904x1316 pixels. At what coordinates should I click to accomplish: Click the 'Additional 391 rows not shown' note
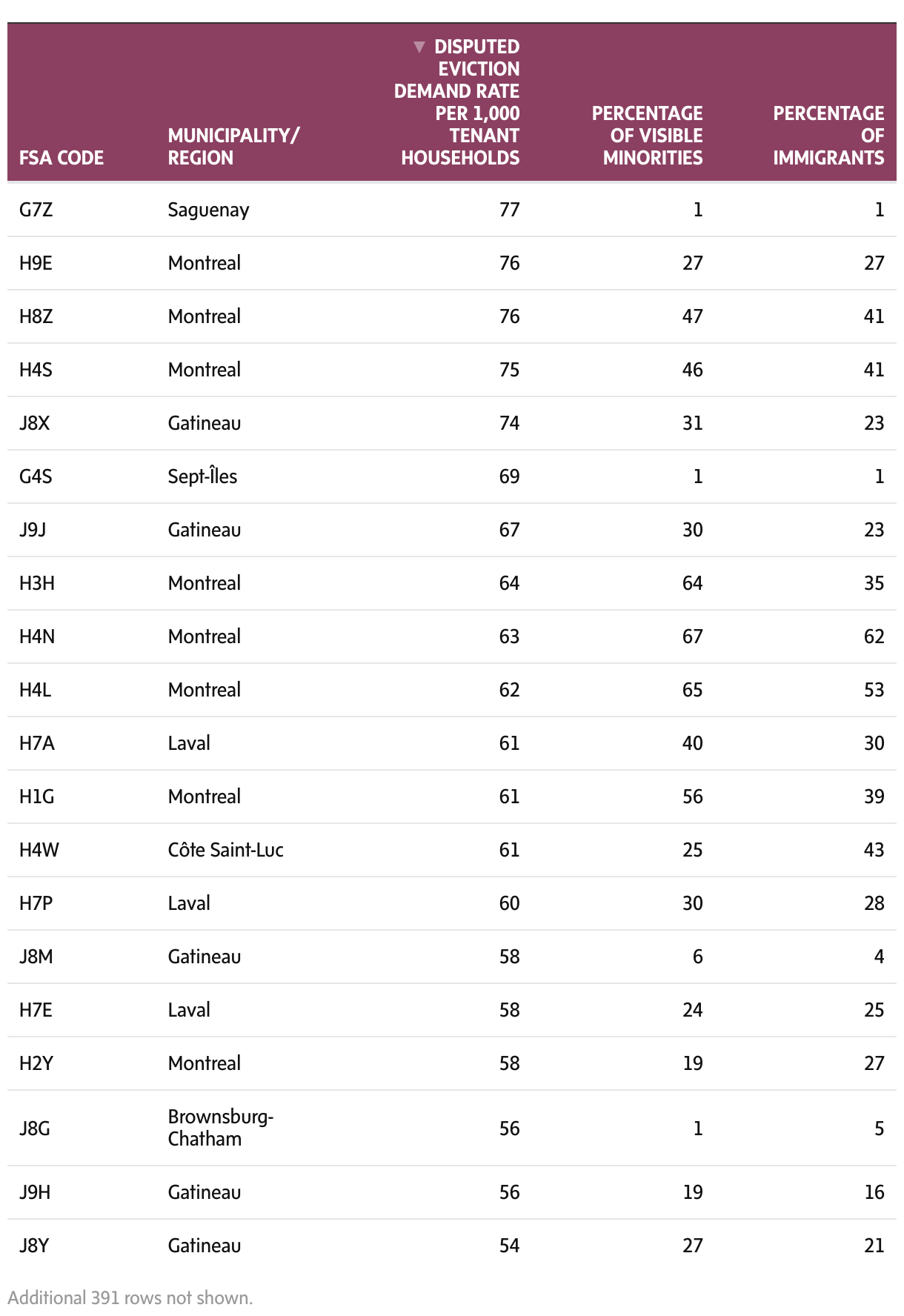pos(130,1298)
